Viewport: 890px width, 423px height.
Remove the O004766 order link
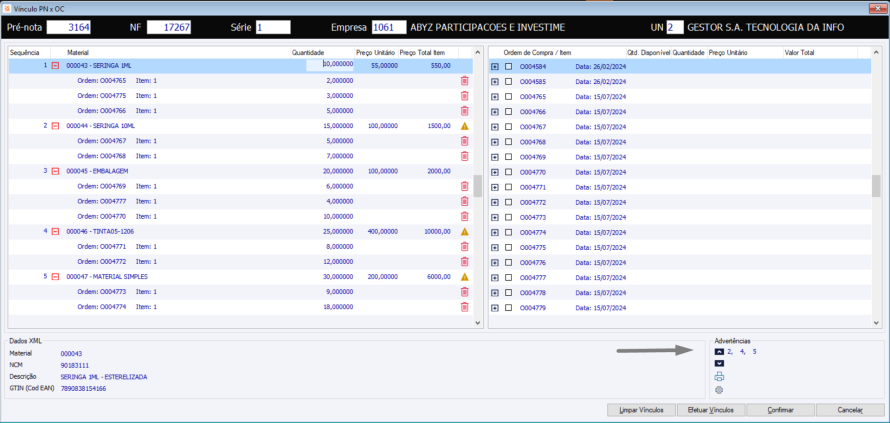464,111
